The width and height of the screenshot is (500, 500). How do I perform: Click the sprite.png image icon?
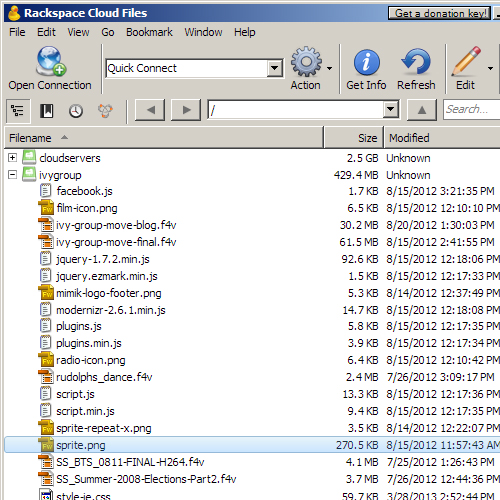pos(46,445)
